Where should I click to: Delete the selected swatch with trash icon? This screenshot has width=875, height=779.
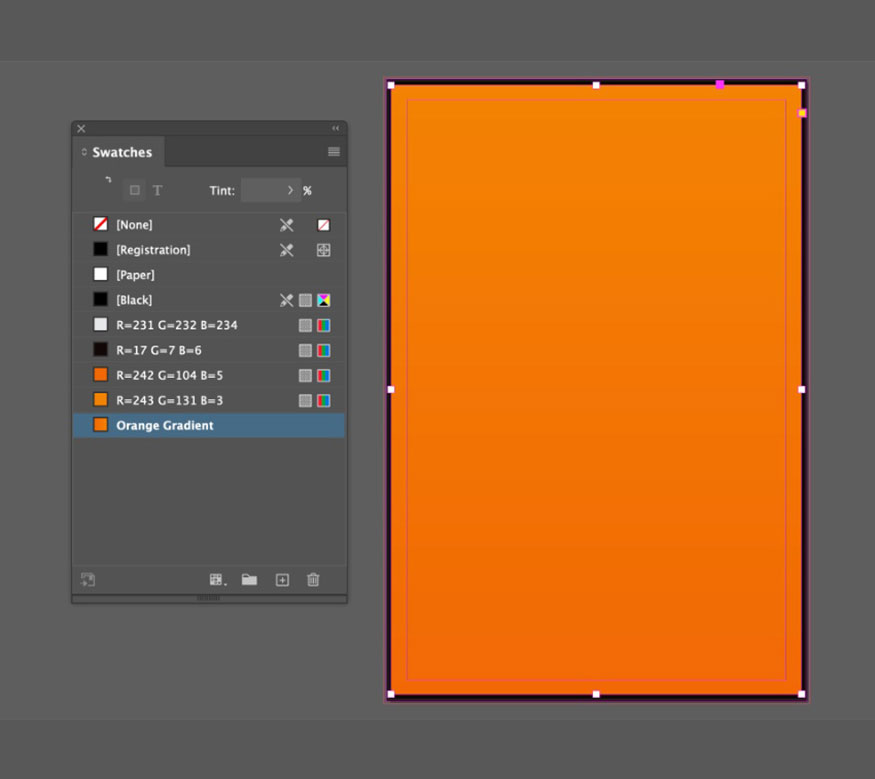click(x=313, y=580)
